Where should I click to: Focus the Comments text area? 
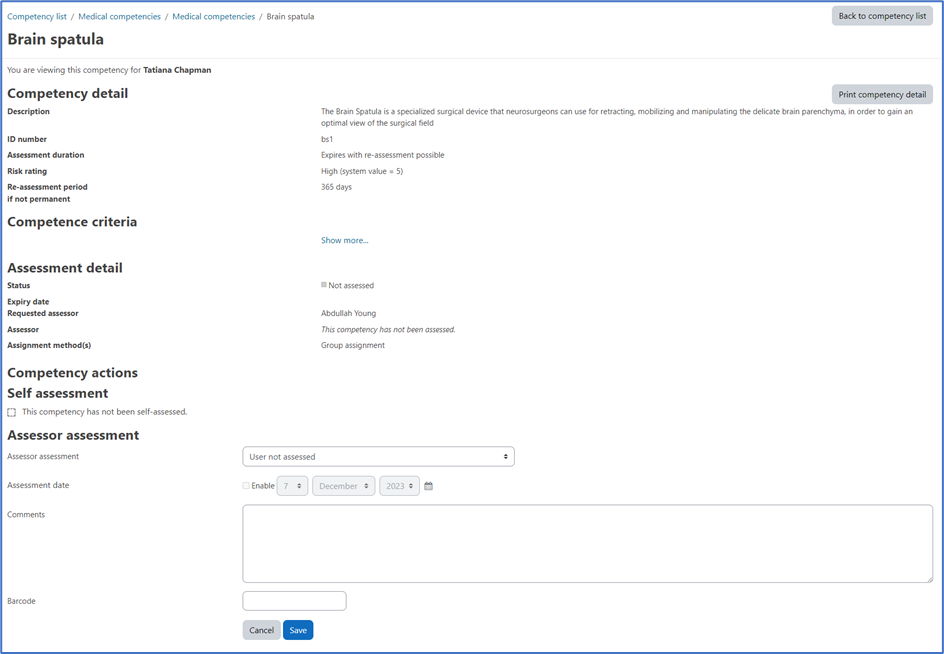588,544
